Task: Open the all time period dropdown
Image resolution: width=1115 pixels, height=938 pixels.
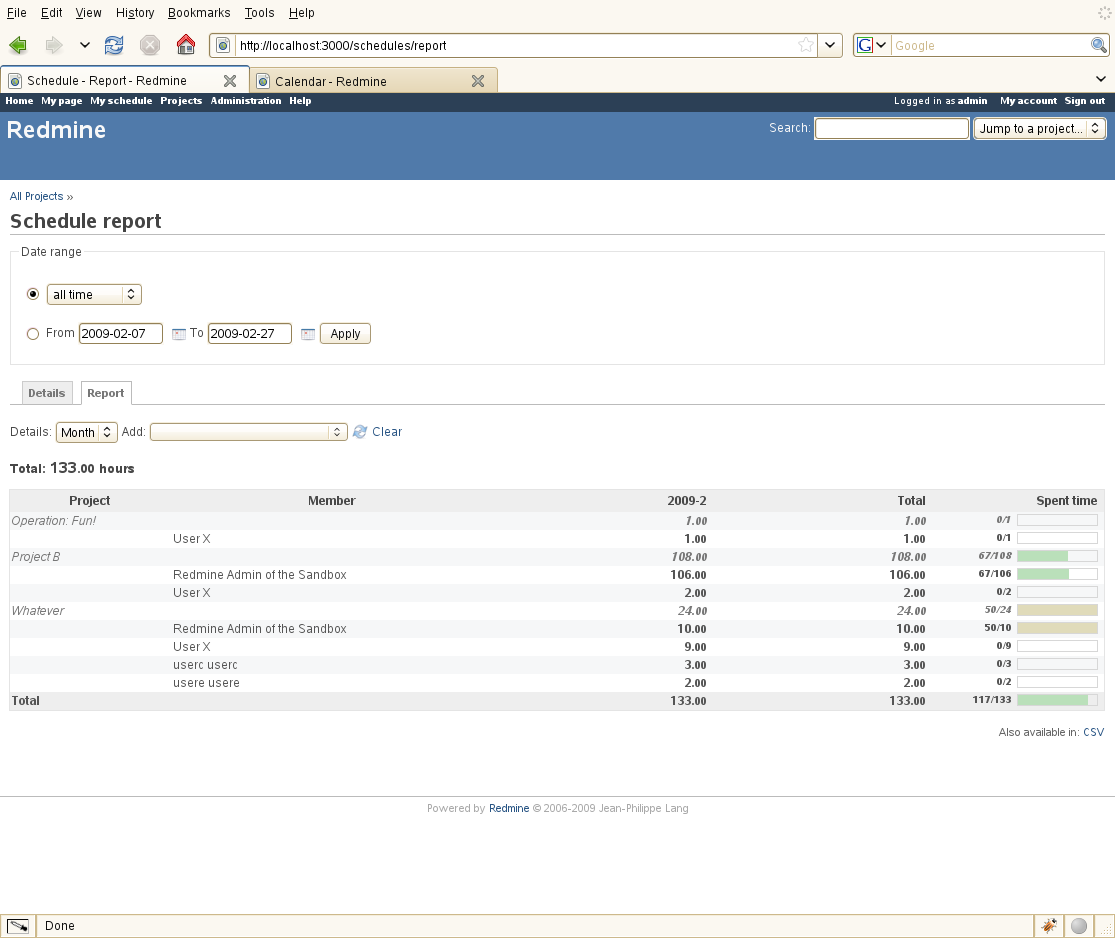Action: (94, 294)
